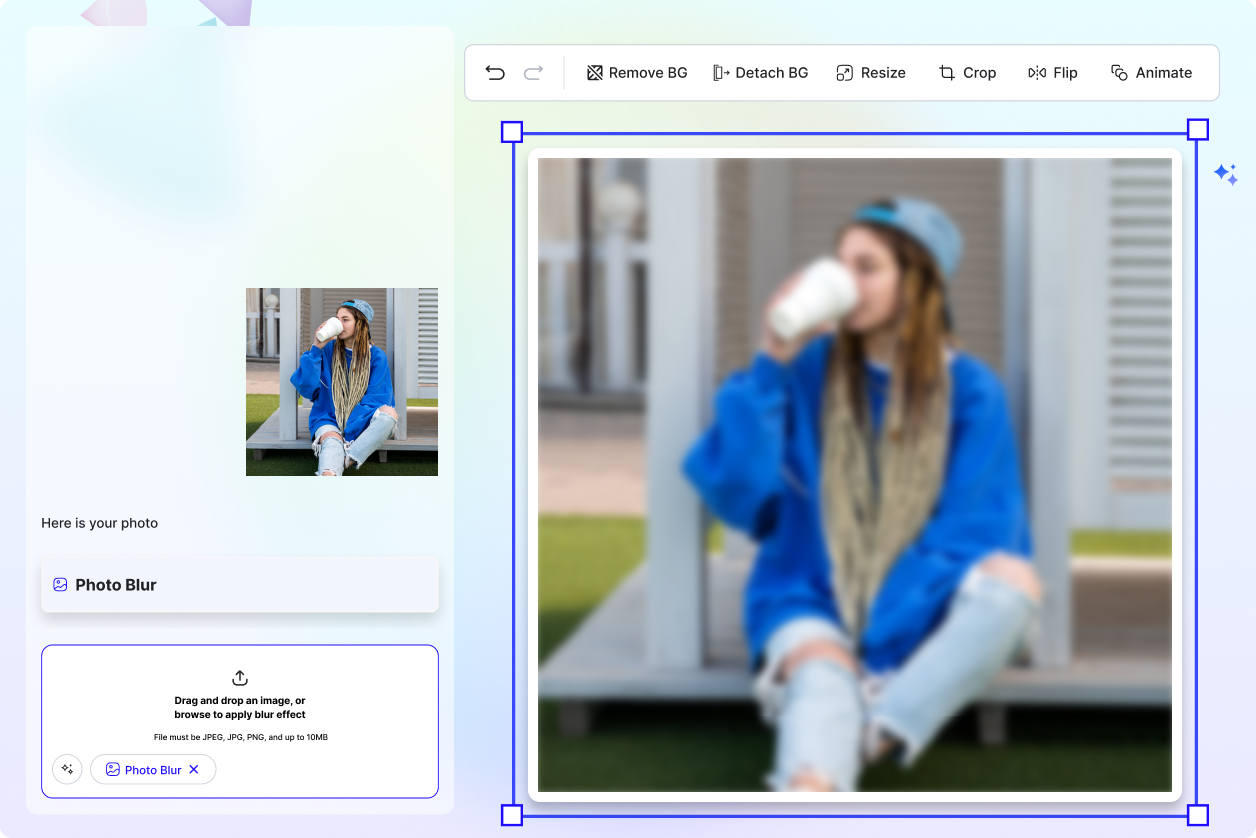This screenshot has height=838, width=1256.
Task: Select the blurred photo on the canvas
Action: pos(853,475)
